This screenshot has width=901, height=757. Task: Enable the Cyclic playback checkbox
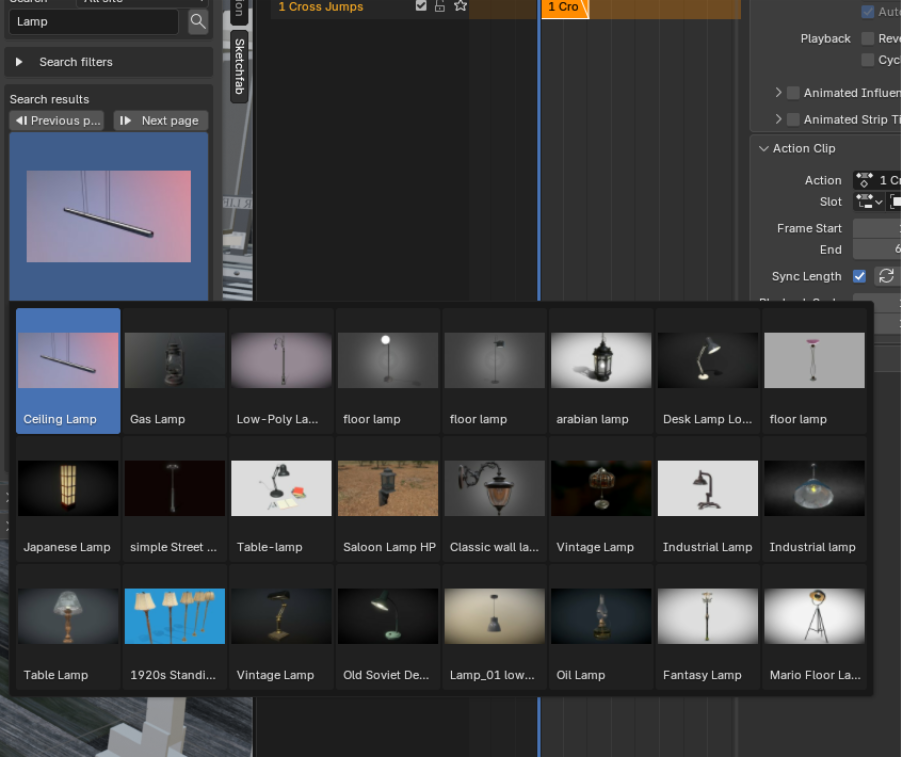(x=866, y=60)
